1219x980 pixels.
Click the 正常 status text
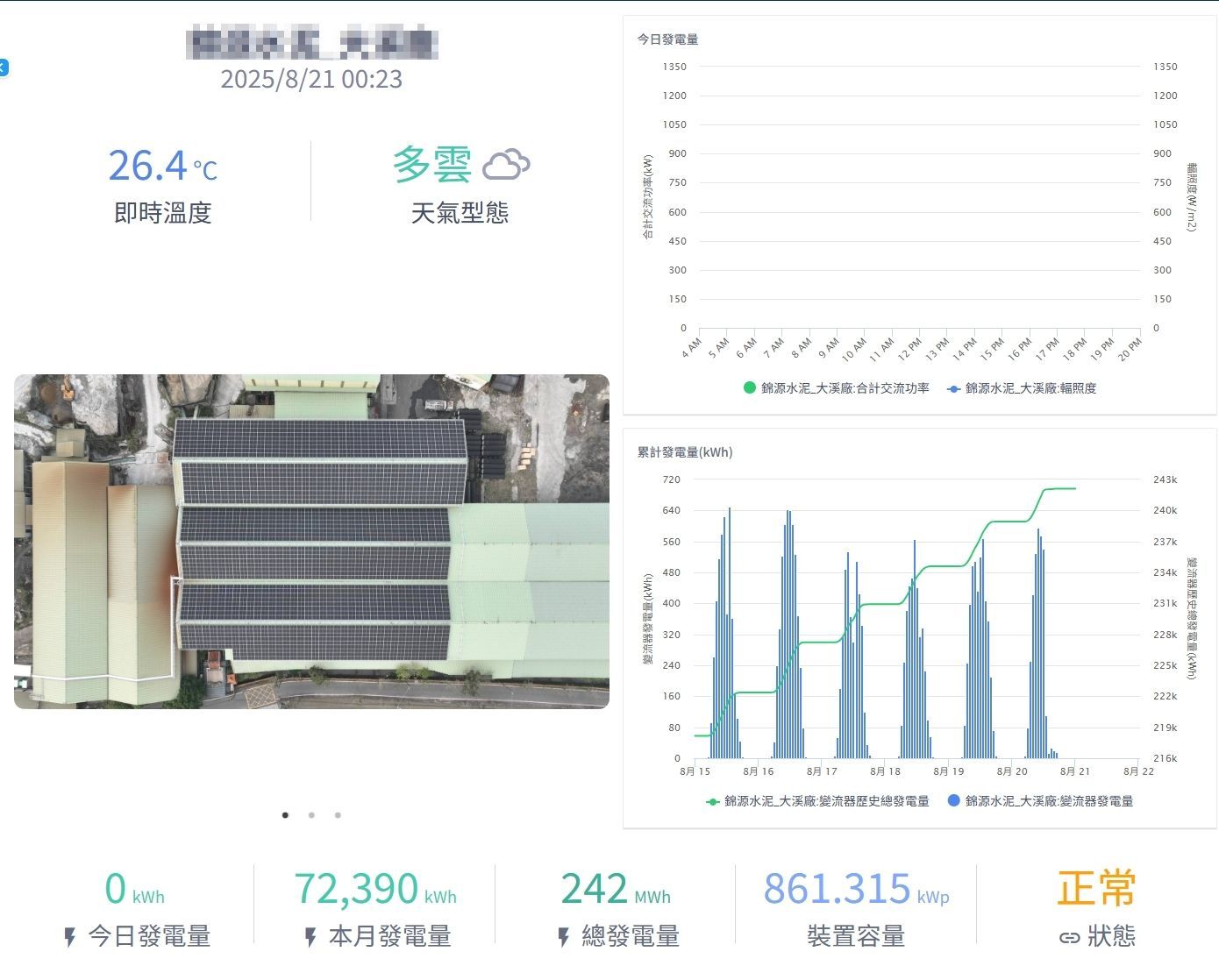[1094, 889]
